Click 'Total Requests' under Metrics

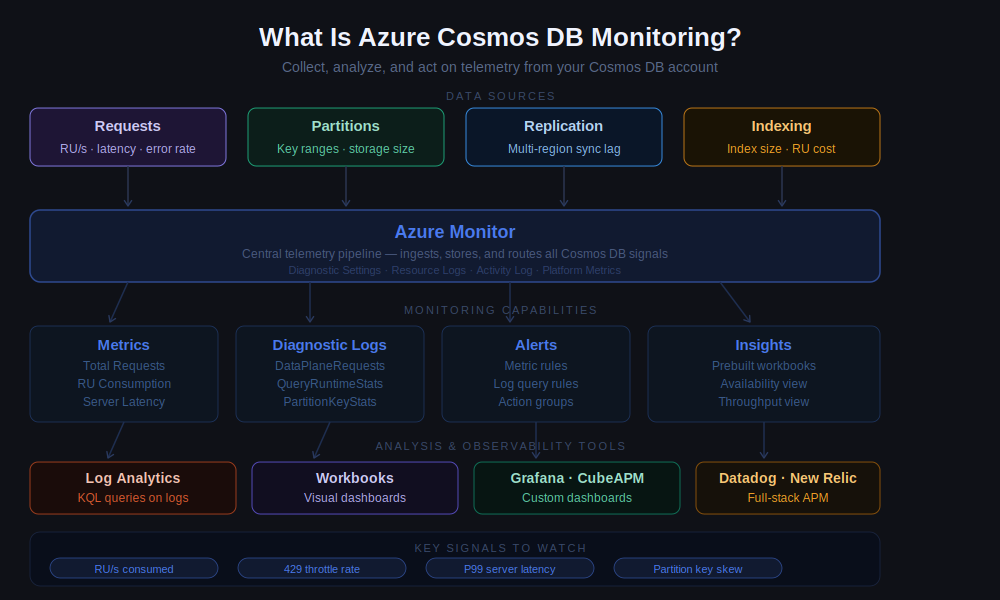pos(124,366)
